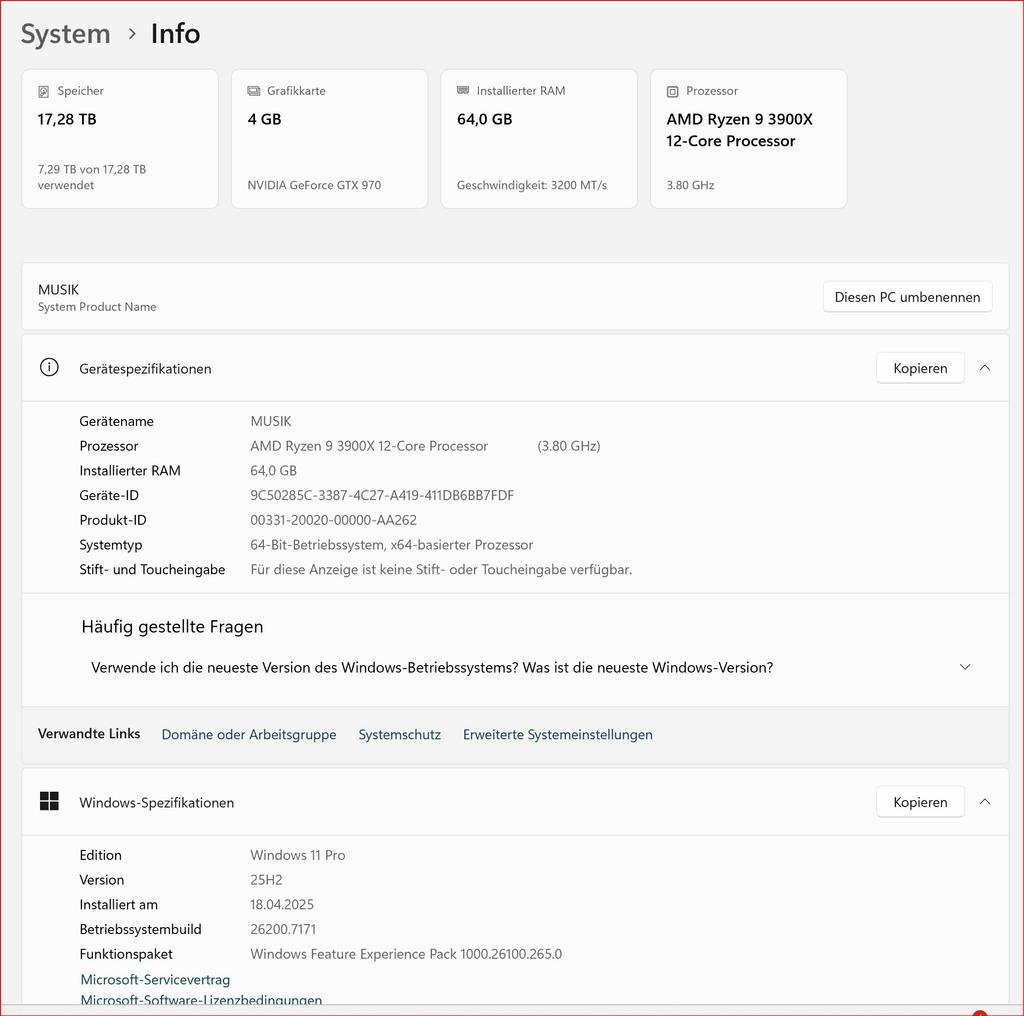Expand the FAQ 'Verwende ich die neueste Version'
Image resolution: width=1024 pixels, height=1016 pixels.
pyautogui.click(x=432, y=667)
